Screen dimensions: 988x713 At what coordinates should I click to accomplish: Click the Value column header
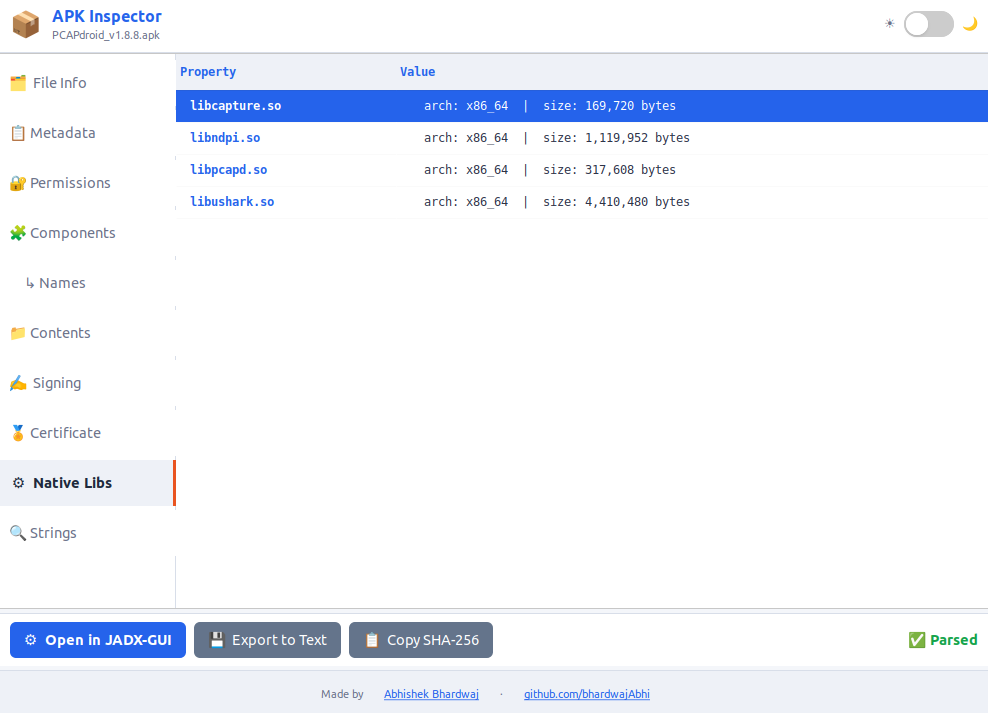(417, 72)
